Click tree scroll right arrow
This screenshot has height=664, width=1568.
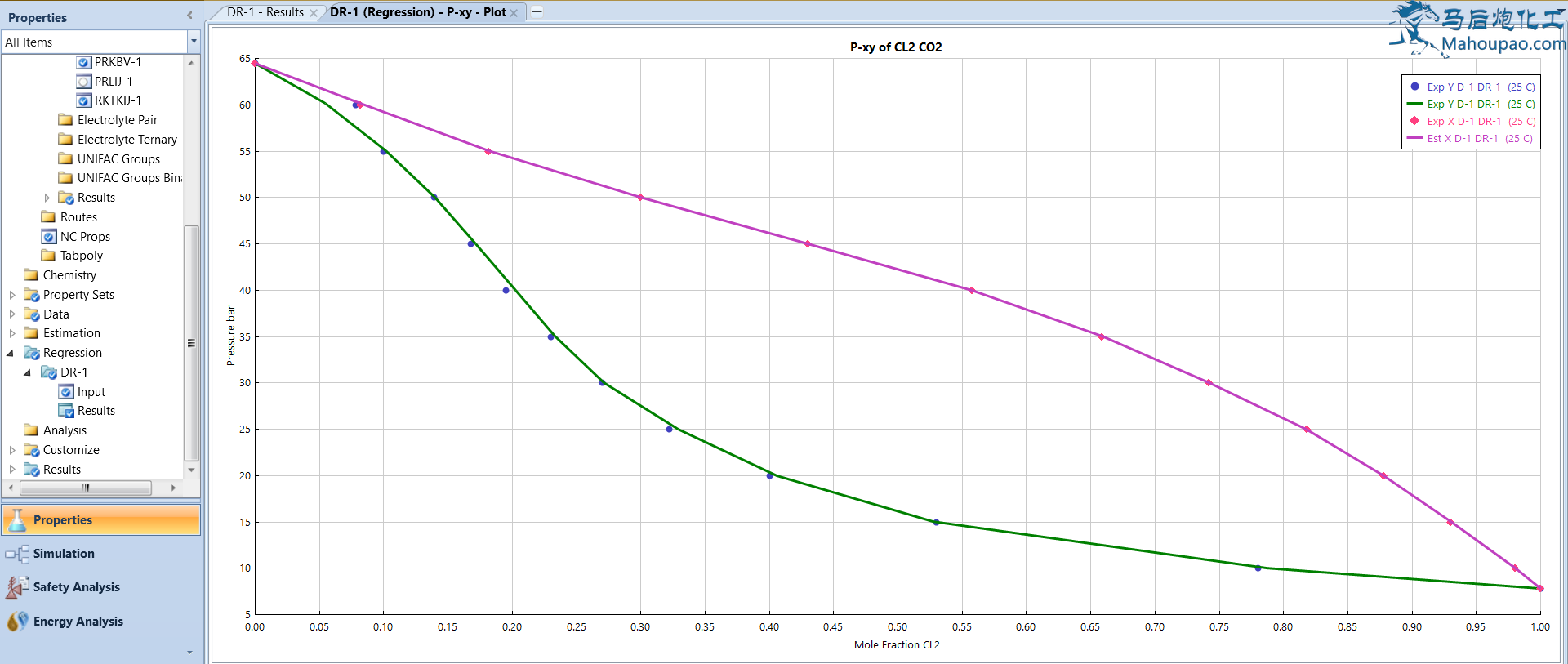point(173,488)
